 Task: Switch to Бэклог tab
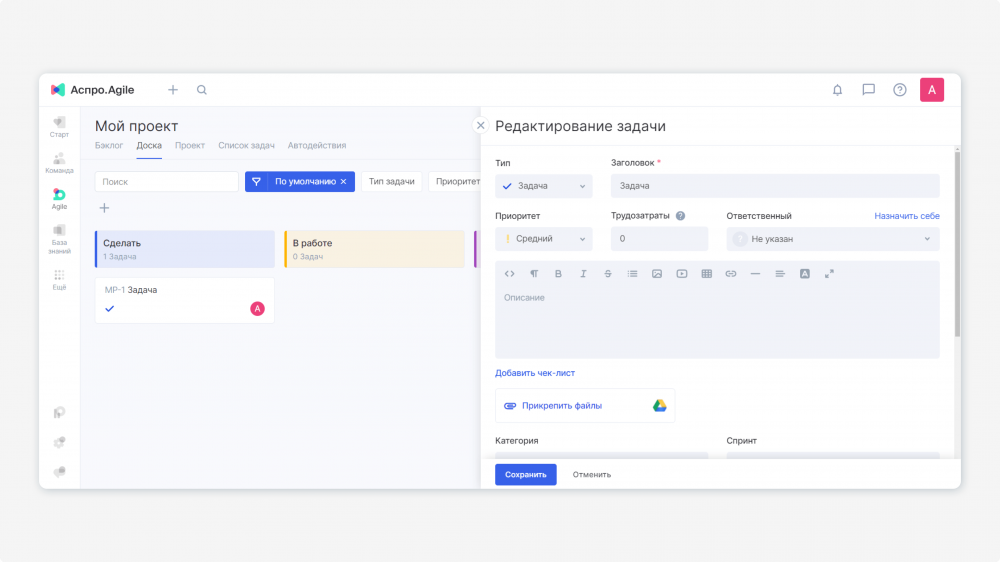[109, 145]
